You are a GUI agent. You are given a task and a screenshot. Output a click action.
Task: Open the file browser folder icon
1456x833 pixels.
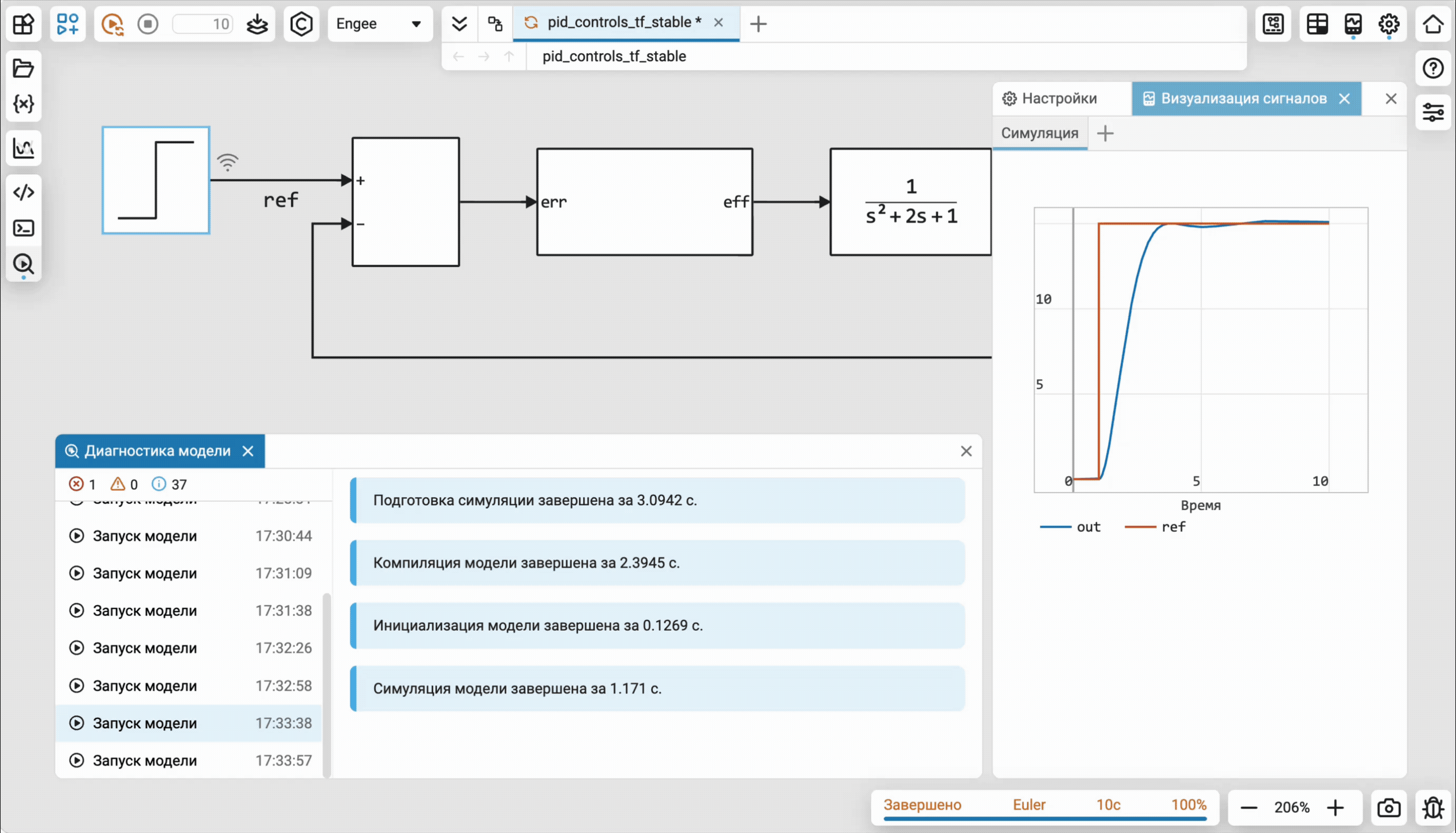click(x=24, y=68)
